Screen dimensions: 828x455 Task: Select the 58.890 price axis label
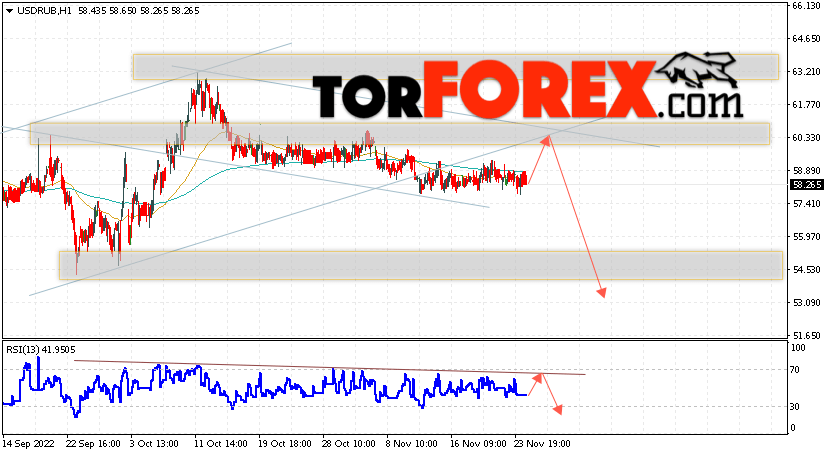pos(806,170)
